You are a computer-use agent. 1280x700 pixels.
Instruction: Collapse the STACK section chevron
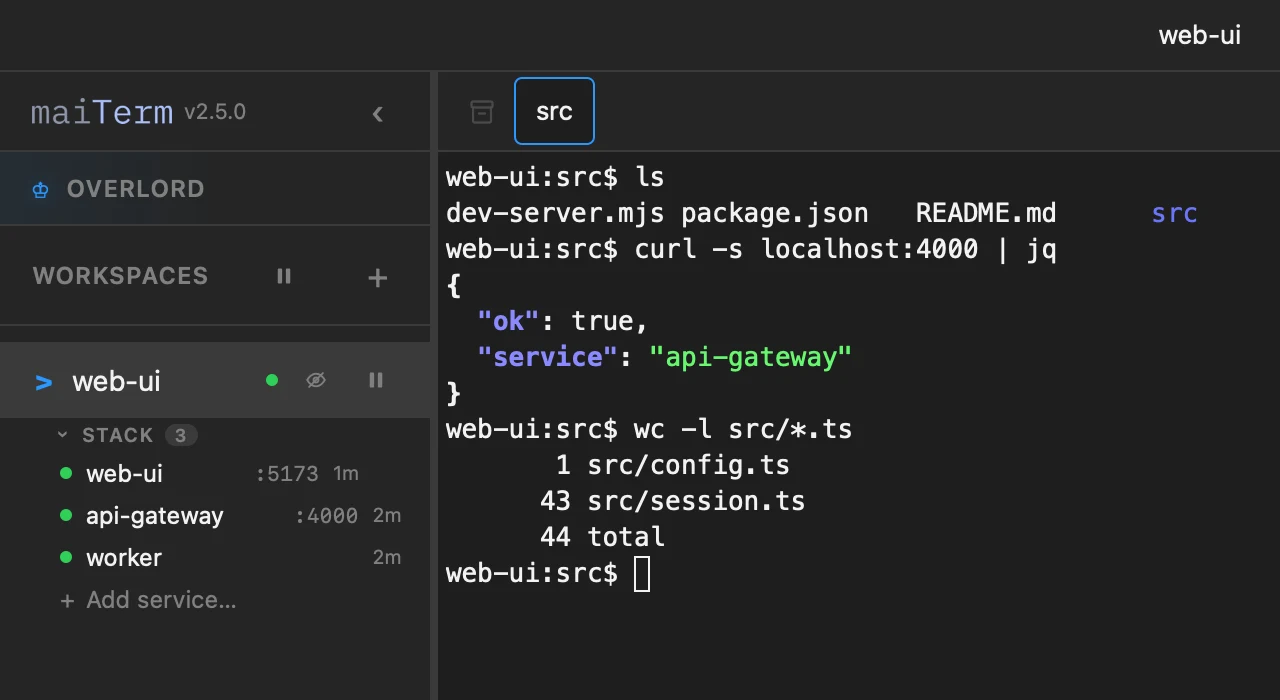pyautogui.click(x=63, y=435)
